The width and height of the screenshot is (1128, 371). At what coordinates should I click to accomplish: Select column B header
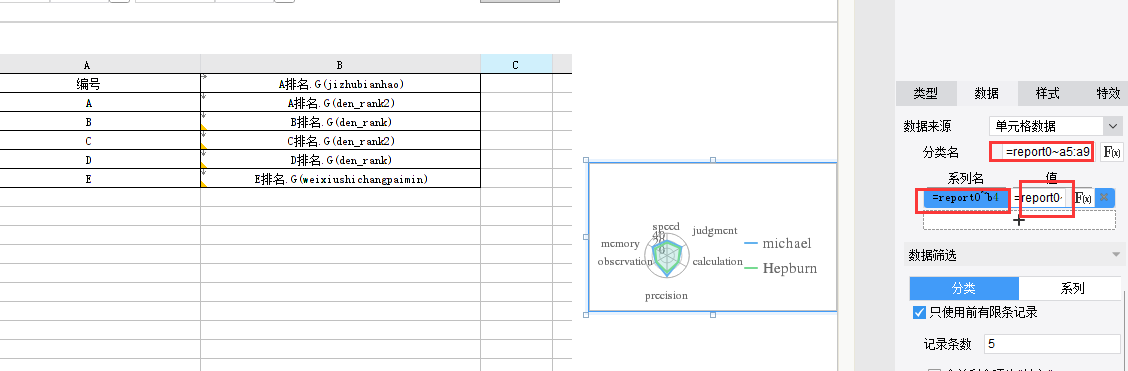(340, 65)
